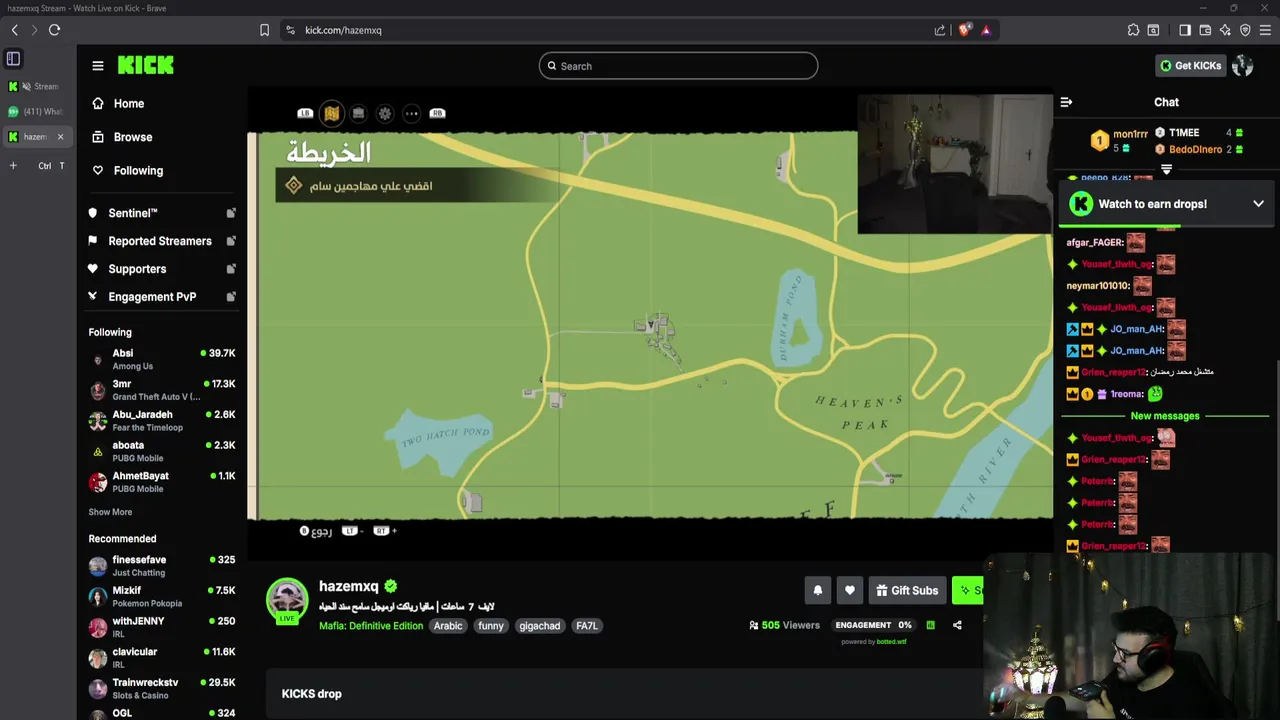Image resolution: width=1280 pixels, height=720 pixels.
Task: Open user profile avatar menu
Action: tap(1243, 66)
